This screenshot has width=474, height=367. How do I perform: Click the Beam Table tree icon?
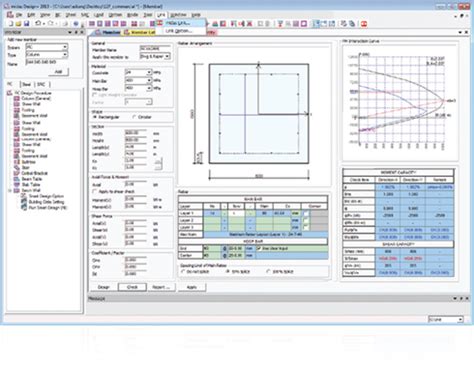click(x=16, y=179)
